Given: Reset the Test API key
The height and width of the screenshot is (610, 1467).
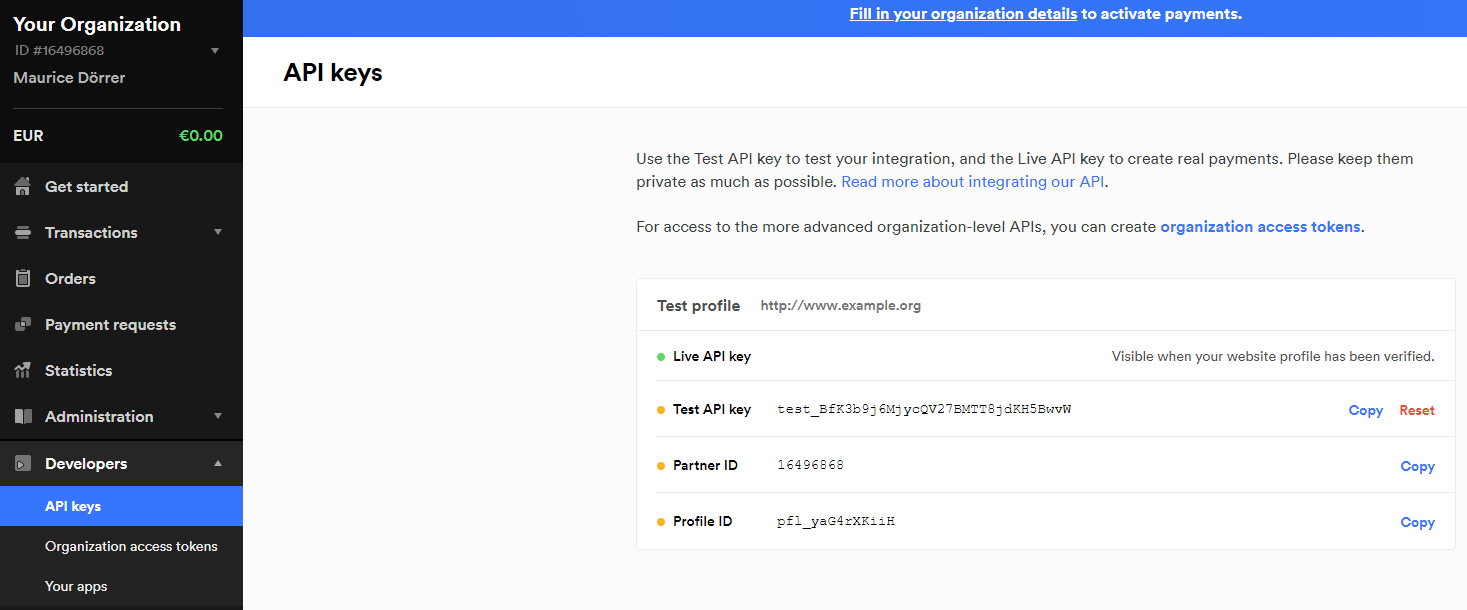Looking at the screenshot, I should click(x=1416, y=410).
